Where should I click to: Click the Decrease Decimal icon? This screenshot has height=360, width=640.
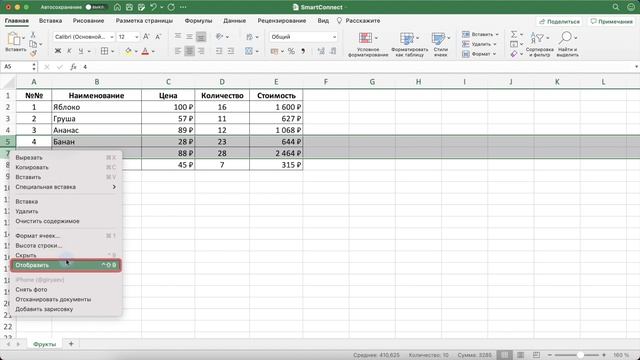(333, 51)
